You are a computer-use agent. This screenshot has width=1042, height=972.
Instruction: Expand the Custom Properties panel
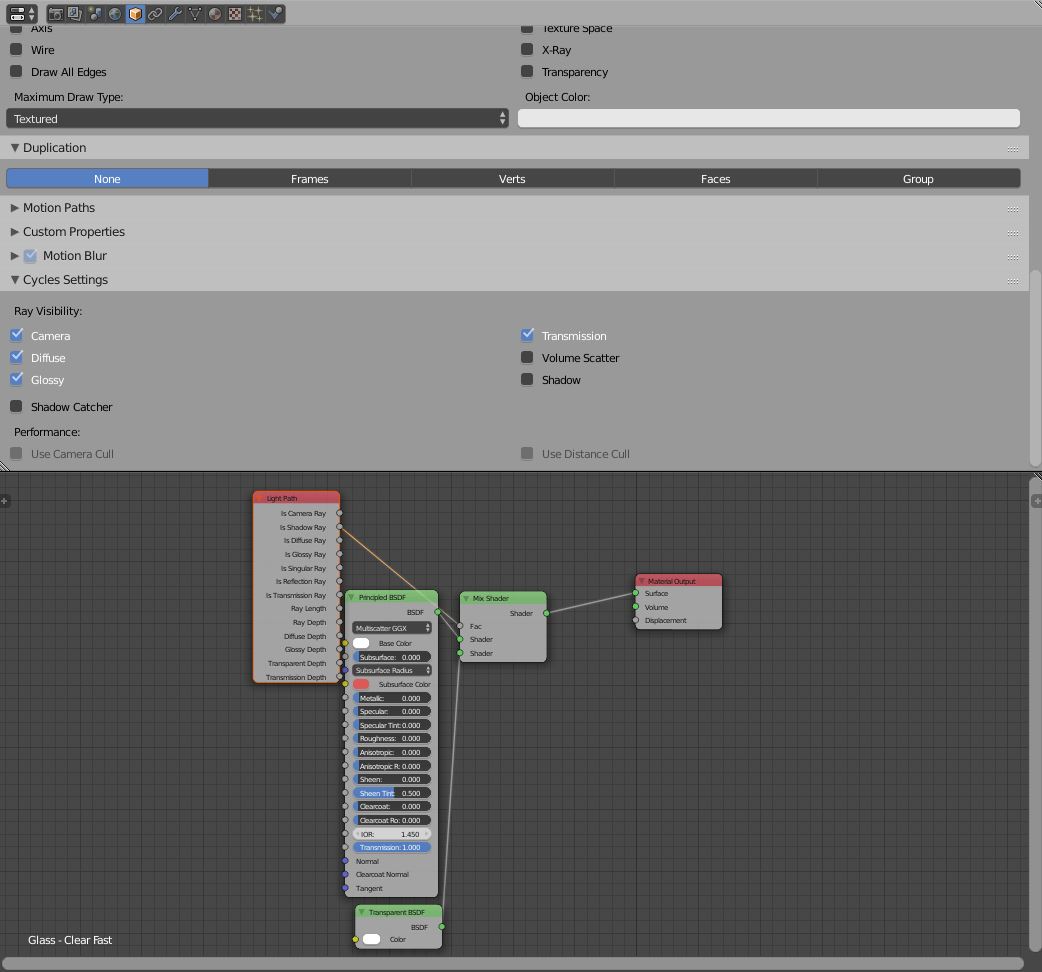tap(15, 232)
